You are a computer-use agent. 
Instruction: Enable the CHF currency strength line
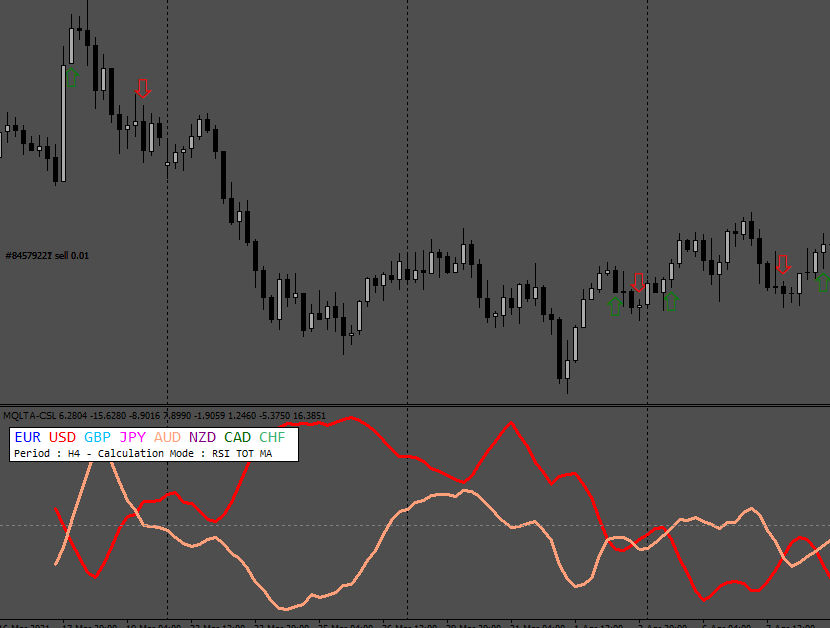pos(272,437)
